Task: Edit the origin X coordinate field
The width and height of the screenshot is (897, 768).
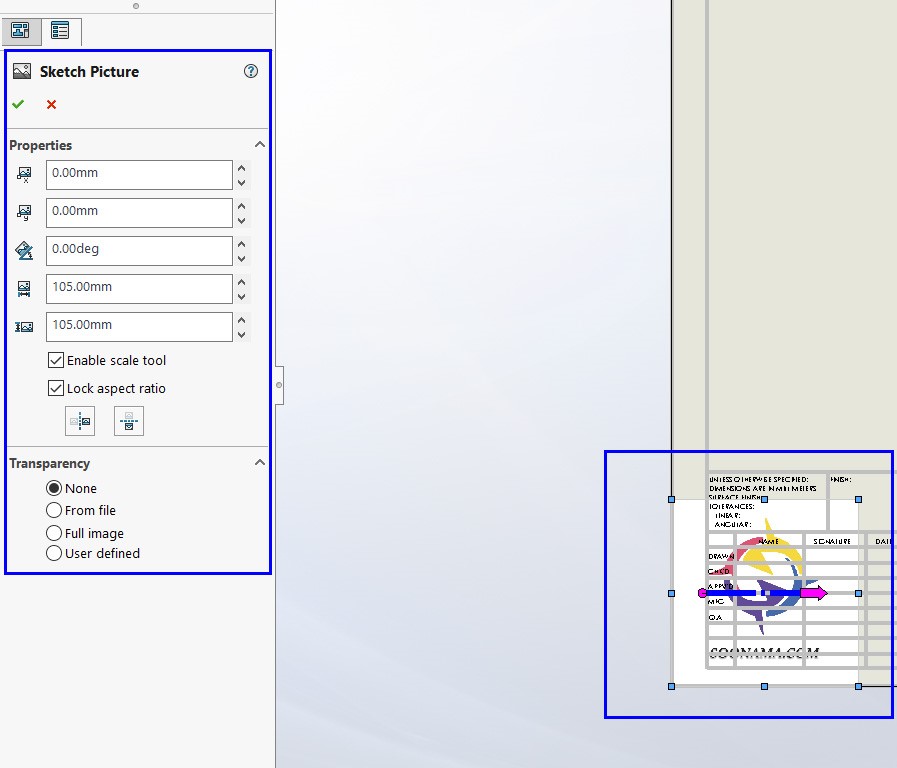Action: tap(139, 174)
